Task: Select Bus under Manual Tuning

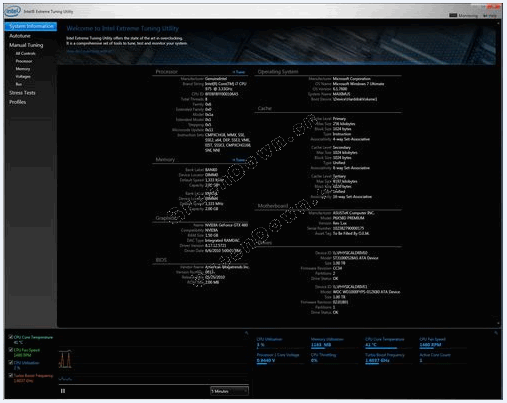Action: click(19, 84)
